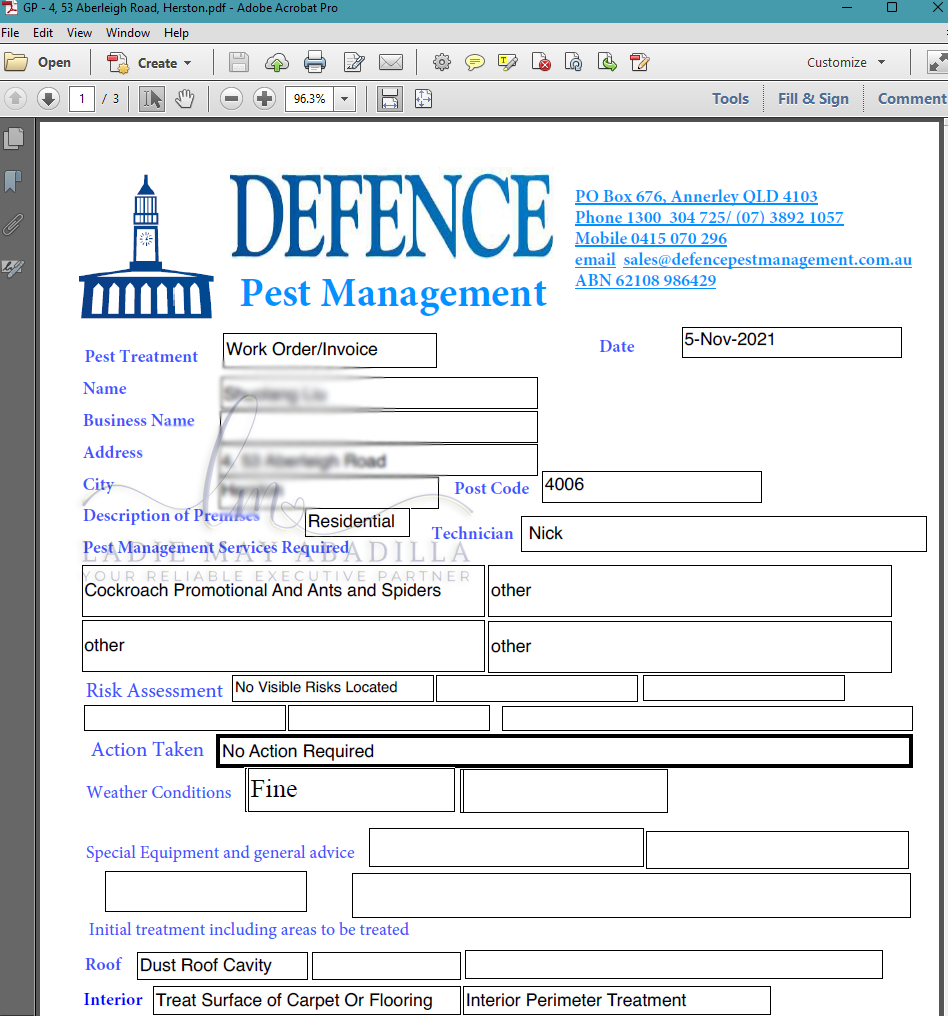This screenshot has width=948, height=1016.
Task: Click the Save file icon
Action: (x=238, y=62)
